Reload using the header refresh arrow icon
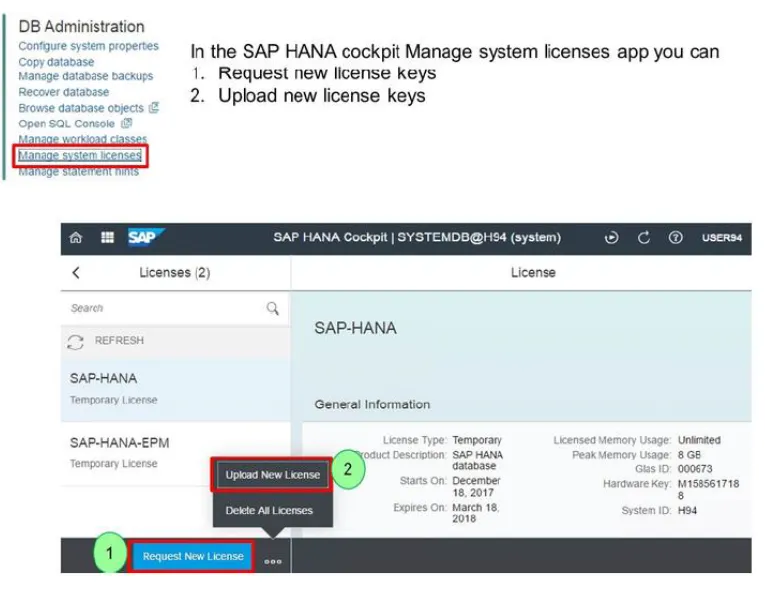 pyautogui.click(x=644, y=238)
